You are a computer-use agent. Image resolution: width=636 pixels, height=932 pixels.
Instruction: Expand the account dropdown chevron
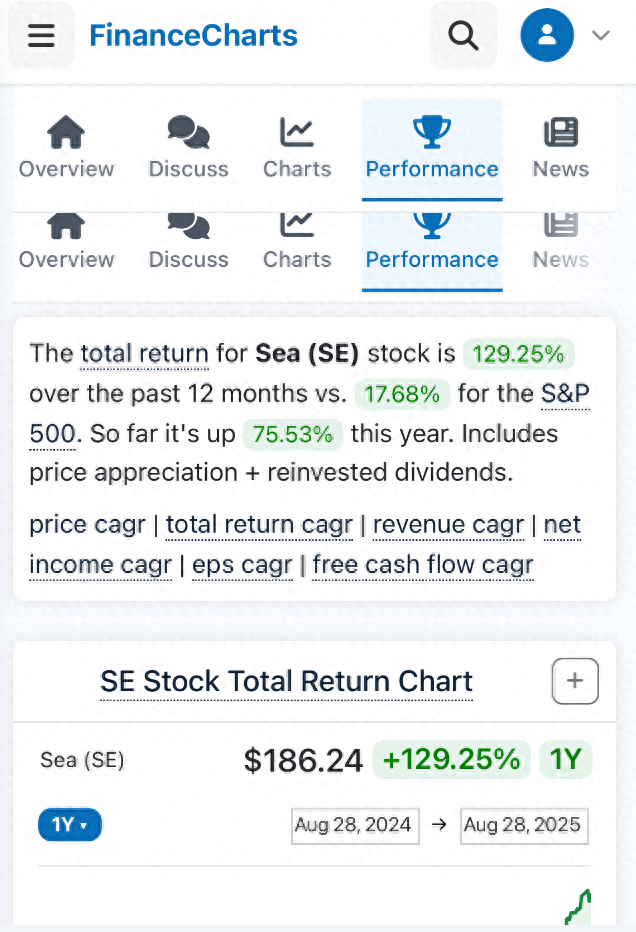tap(600, 36)
